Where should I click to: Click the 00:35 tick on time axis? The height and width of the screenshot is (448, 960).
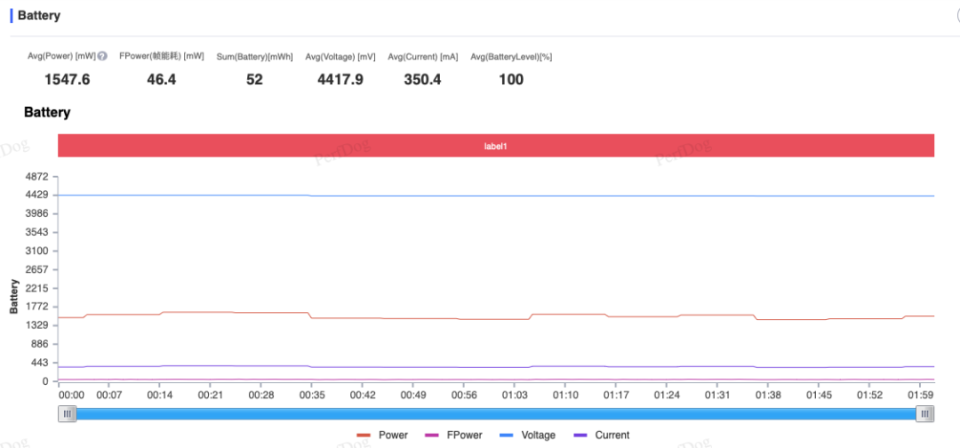point(311,395)
